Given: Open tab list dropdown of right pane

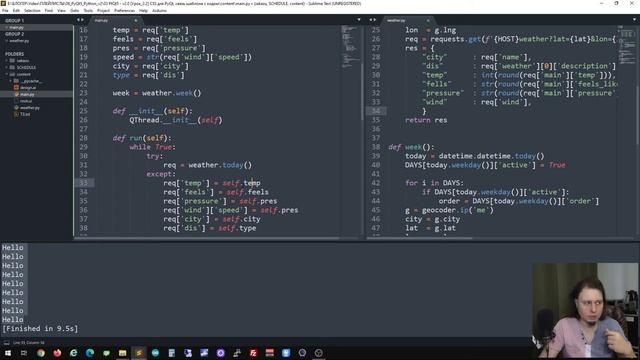Looking at the screenshot, I should coord(635,20).
